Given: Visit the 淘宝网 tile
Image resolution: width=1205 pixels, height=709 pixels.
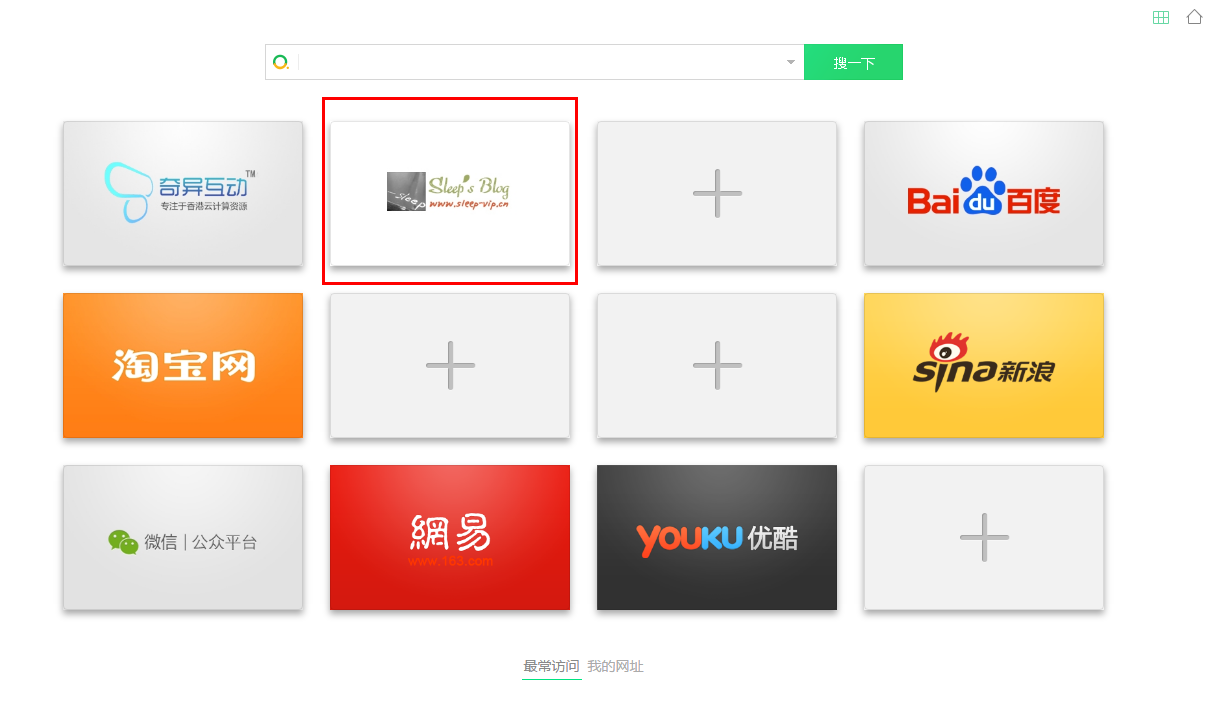Looking at the screenshot, I should [183, 365].
